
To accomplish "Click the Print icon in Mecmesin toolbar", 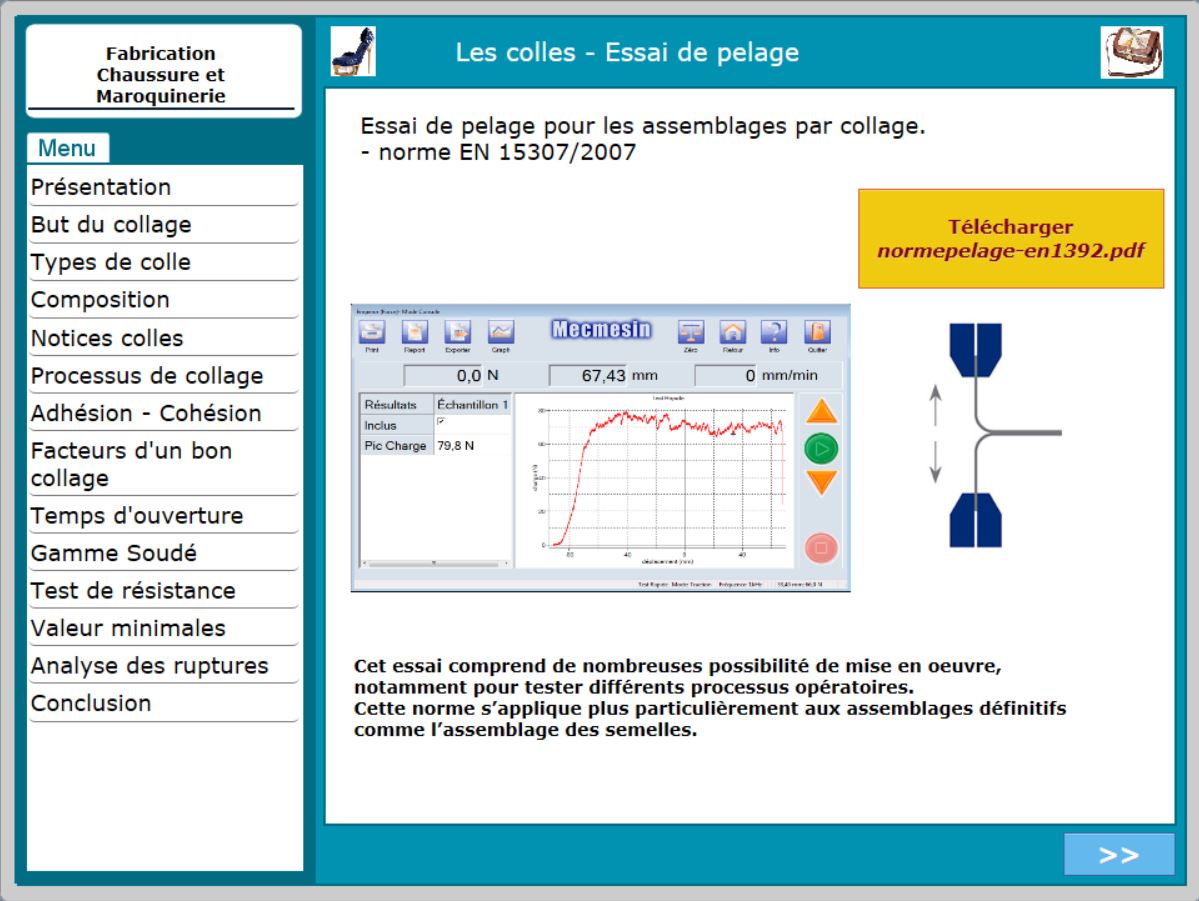I will [372, 333].
